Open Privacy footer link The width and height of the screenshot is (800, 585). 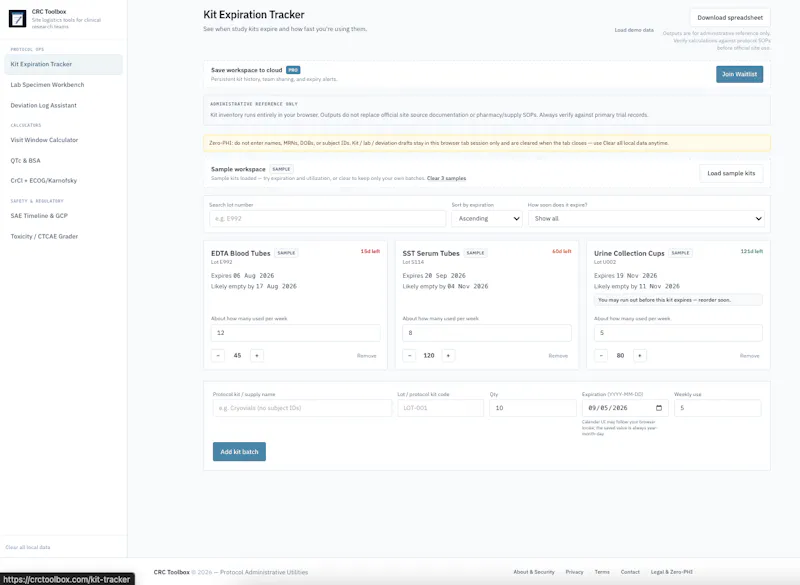[574, 572]
